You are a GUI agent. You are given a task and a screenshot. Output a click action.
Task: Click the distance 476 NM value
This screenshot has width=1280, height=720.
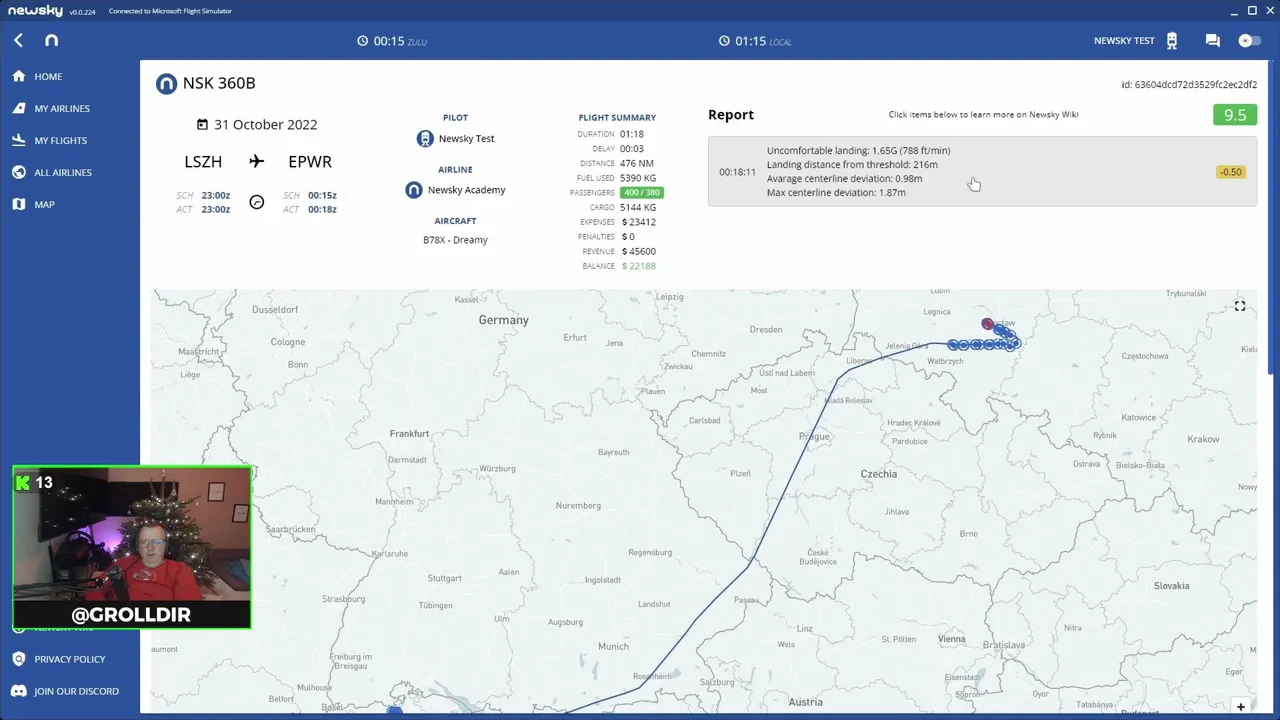(637, 163)
